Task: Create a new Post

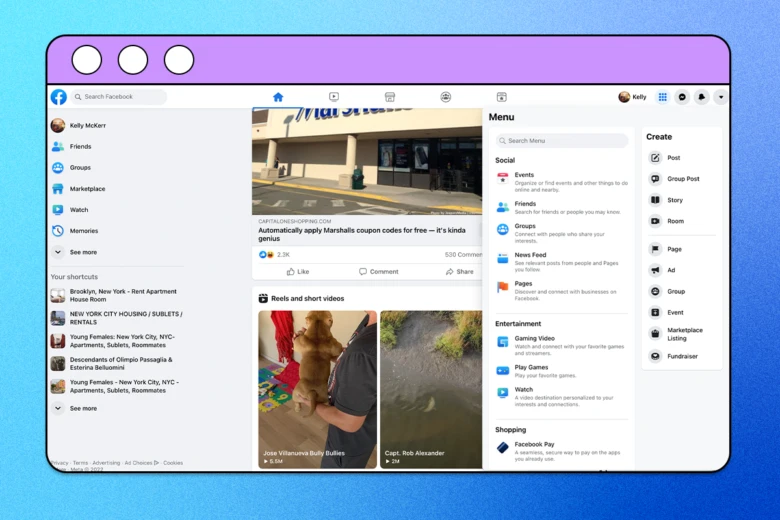Action: point(665,158)
